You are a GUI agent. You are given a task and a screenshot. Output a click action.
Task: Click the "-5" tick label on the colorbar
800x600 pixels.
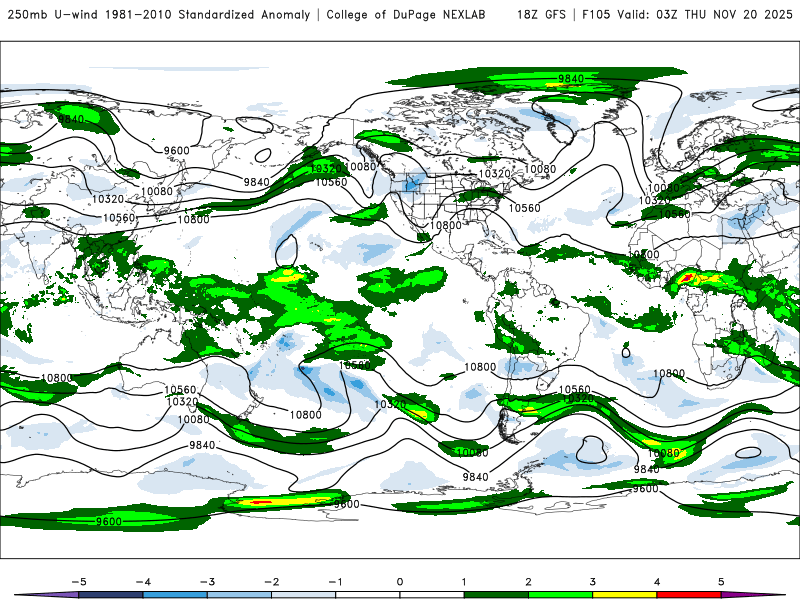click(x=79, y=582)
